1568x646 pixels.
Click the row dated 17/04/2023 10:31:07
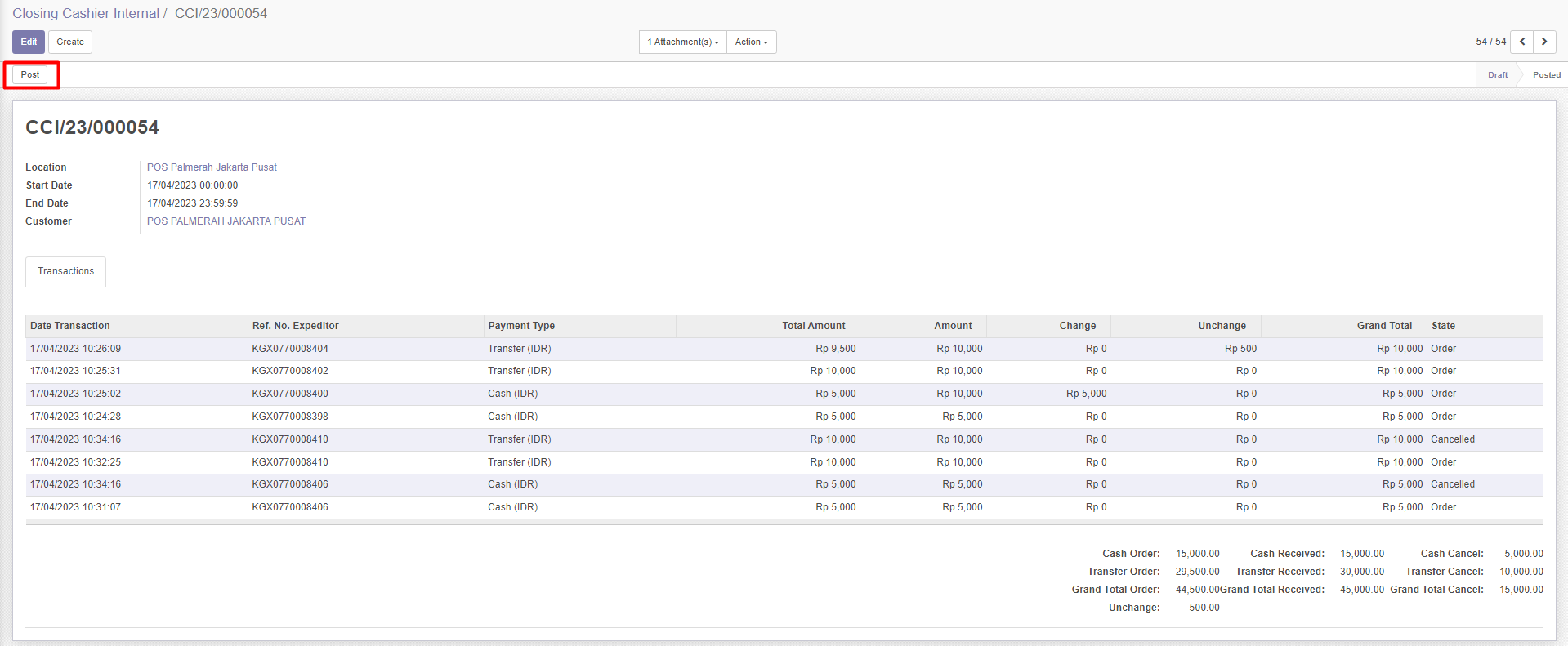784,507
